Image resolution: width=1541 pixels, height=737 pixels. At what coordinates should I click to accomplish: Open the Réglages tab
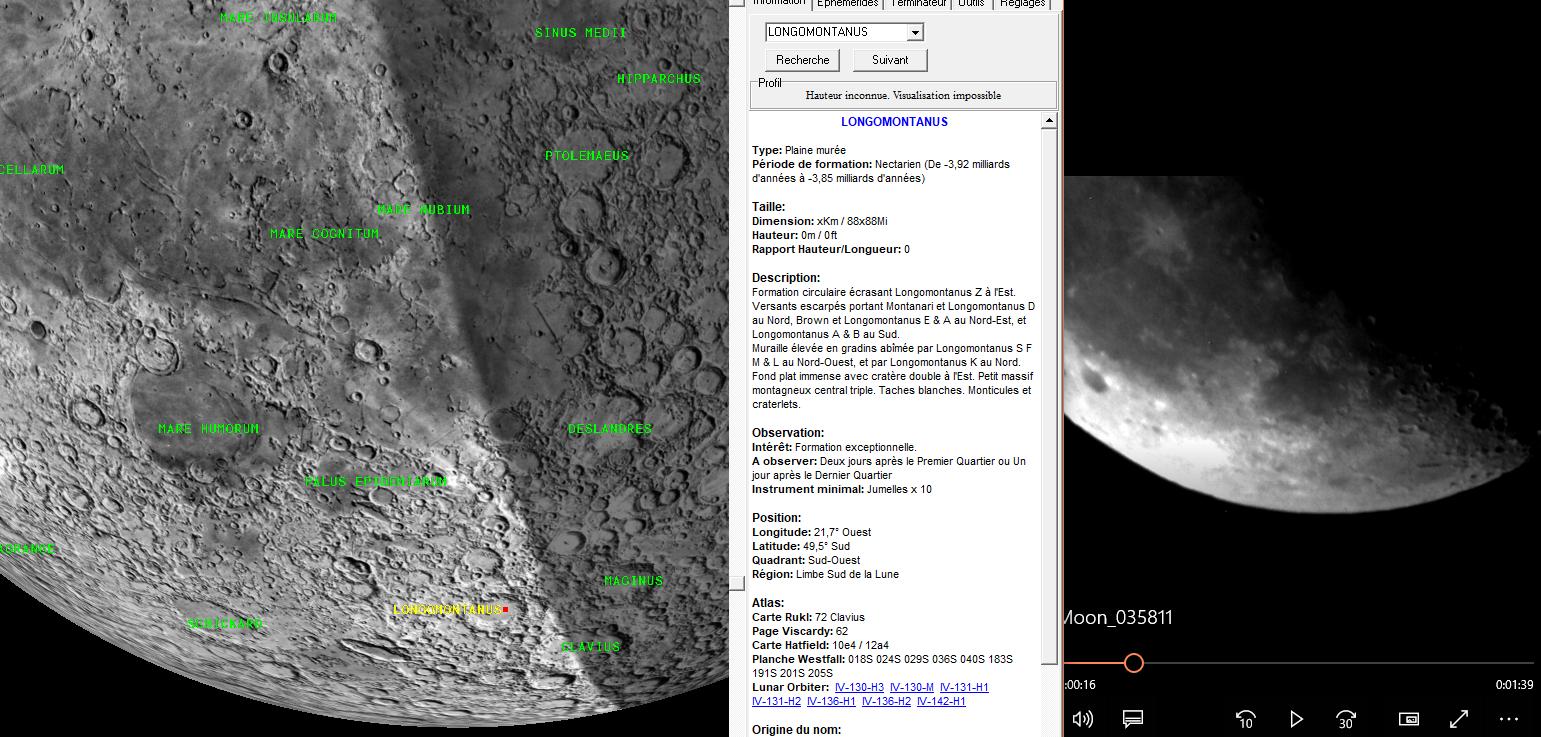coord(1023,4)
